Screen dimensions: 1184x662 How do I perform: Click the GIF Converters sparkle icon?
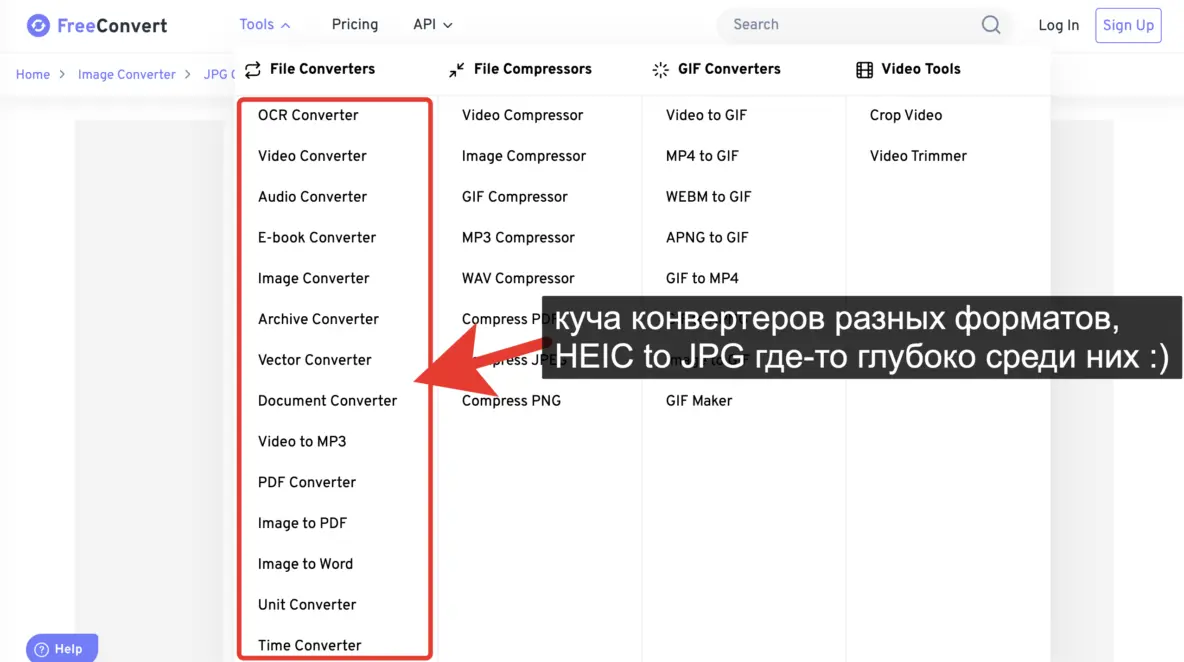pos(659,69)
